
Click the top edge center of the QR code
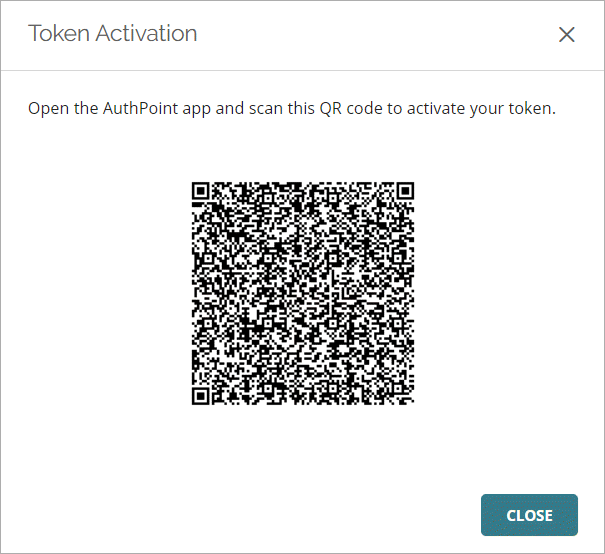point(303,184)
